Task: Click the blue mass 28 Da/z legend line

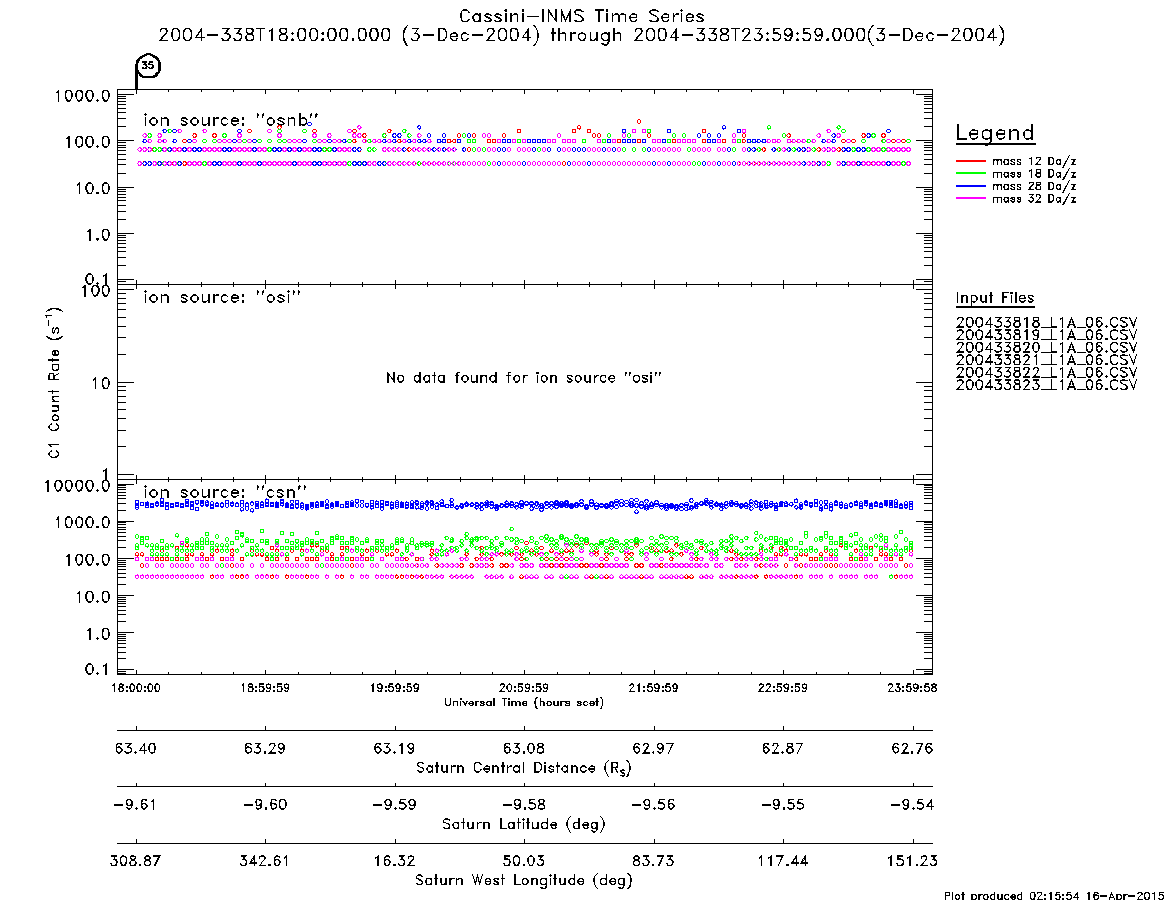Action: pos(970,186)
